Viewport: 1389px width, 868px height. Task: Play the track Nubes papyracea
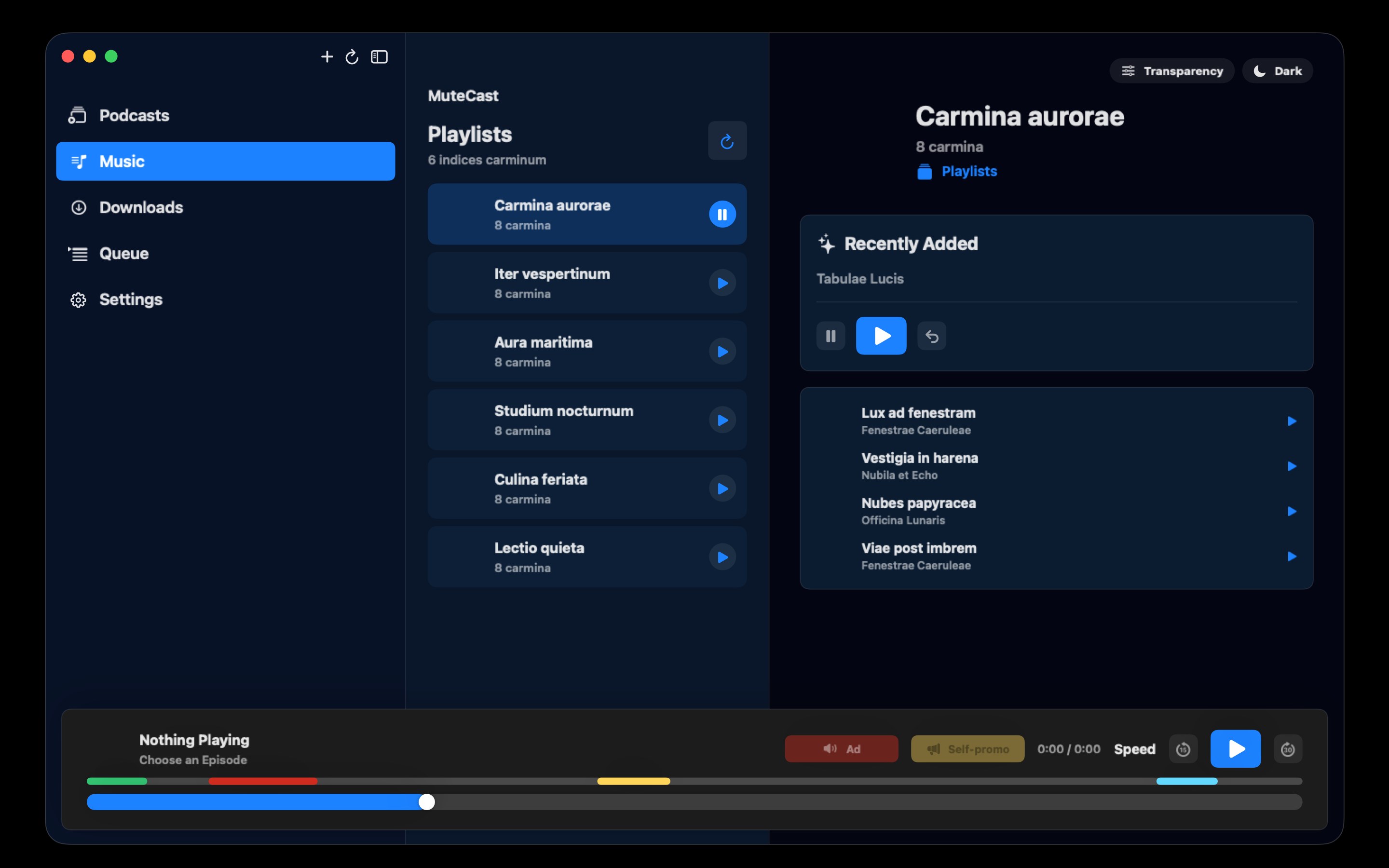[1292, 512]
